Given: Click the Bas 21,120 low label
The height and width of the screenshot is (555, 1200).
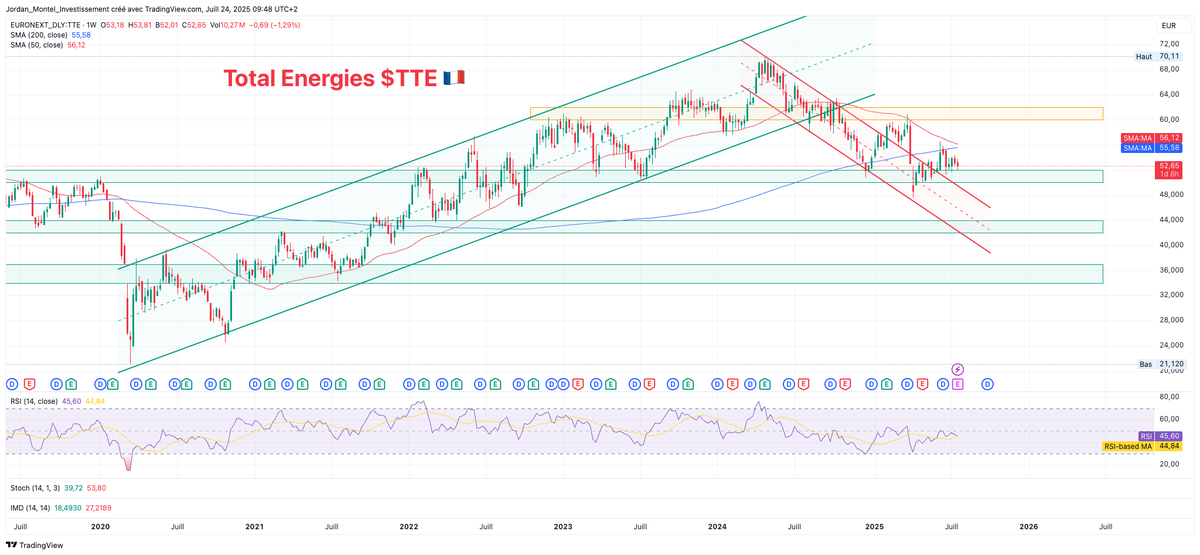Looking at the screenshot, I should (1161, 364).
